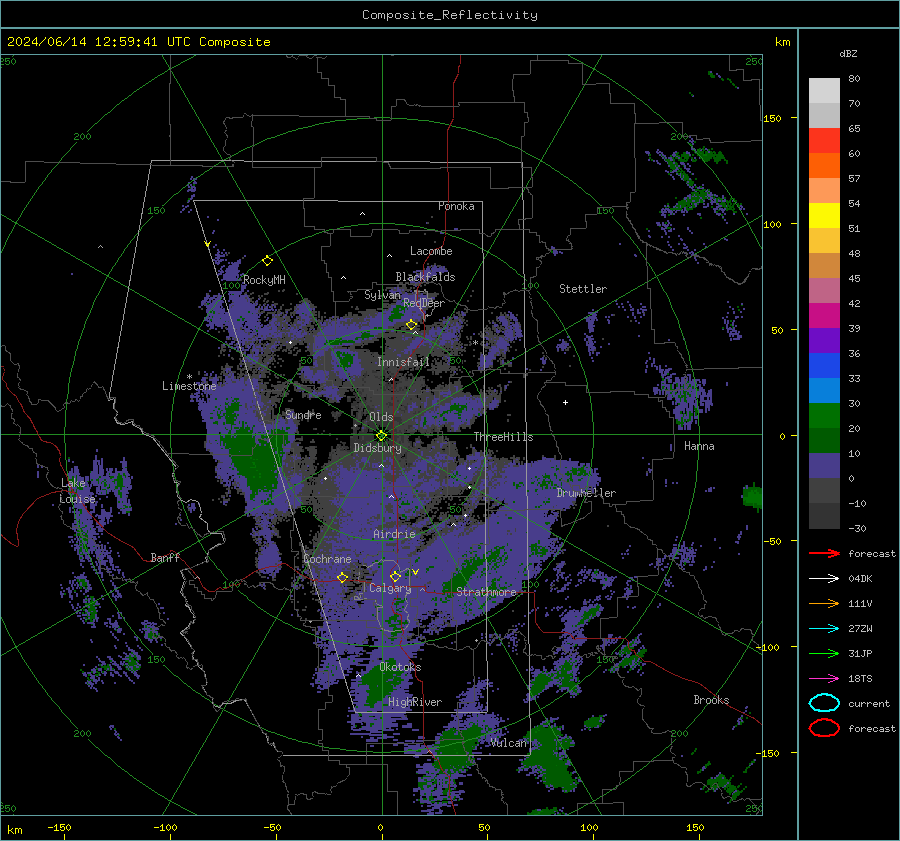Click the Hanna label
The height and width of the screenshot is (841, 900).
[699, 446]
